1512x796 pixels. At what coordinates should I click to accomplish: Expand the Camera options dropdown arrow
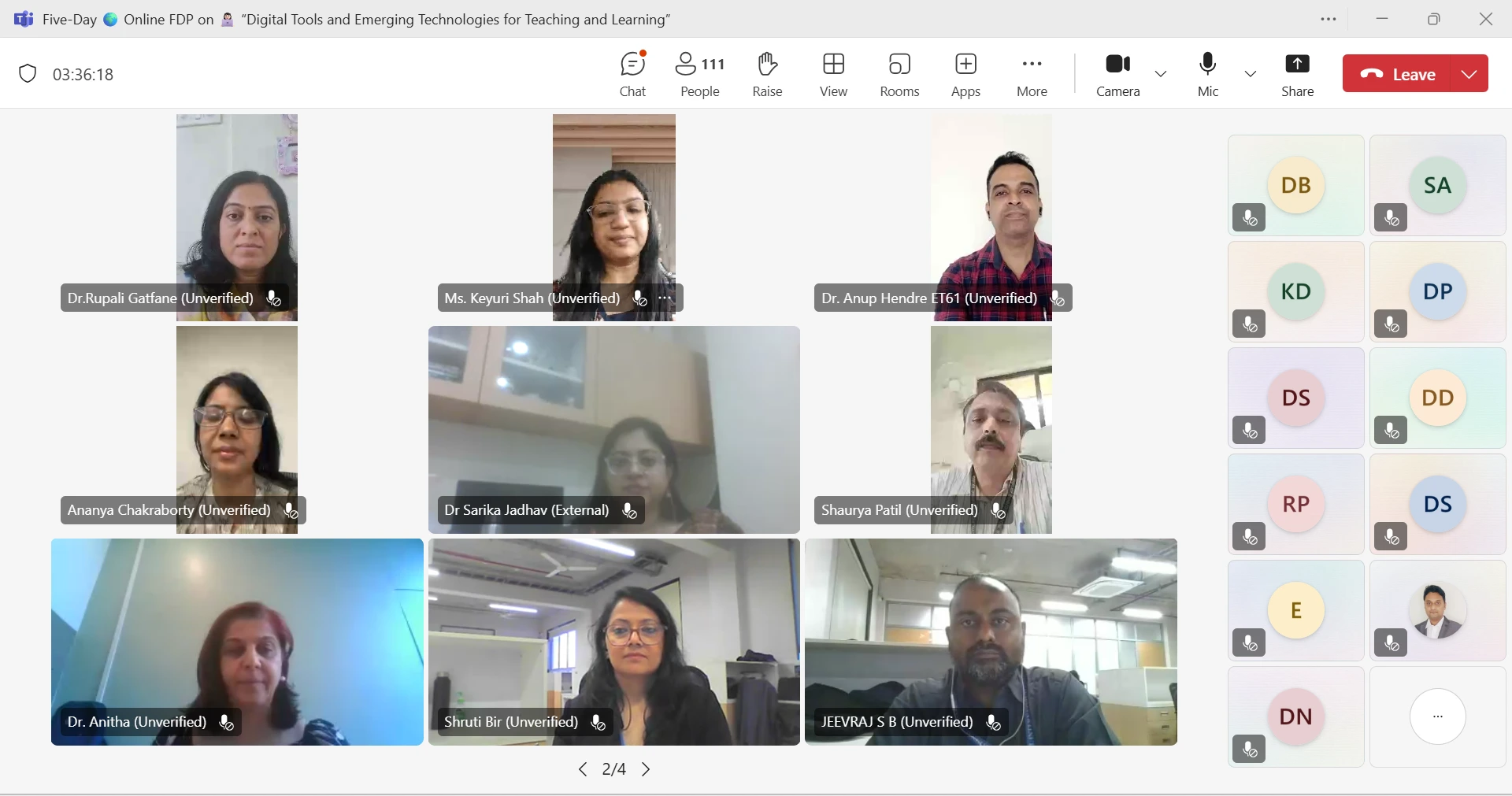click(x=1161, y=74)
